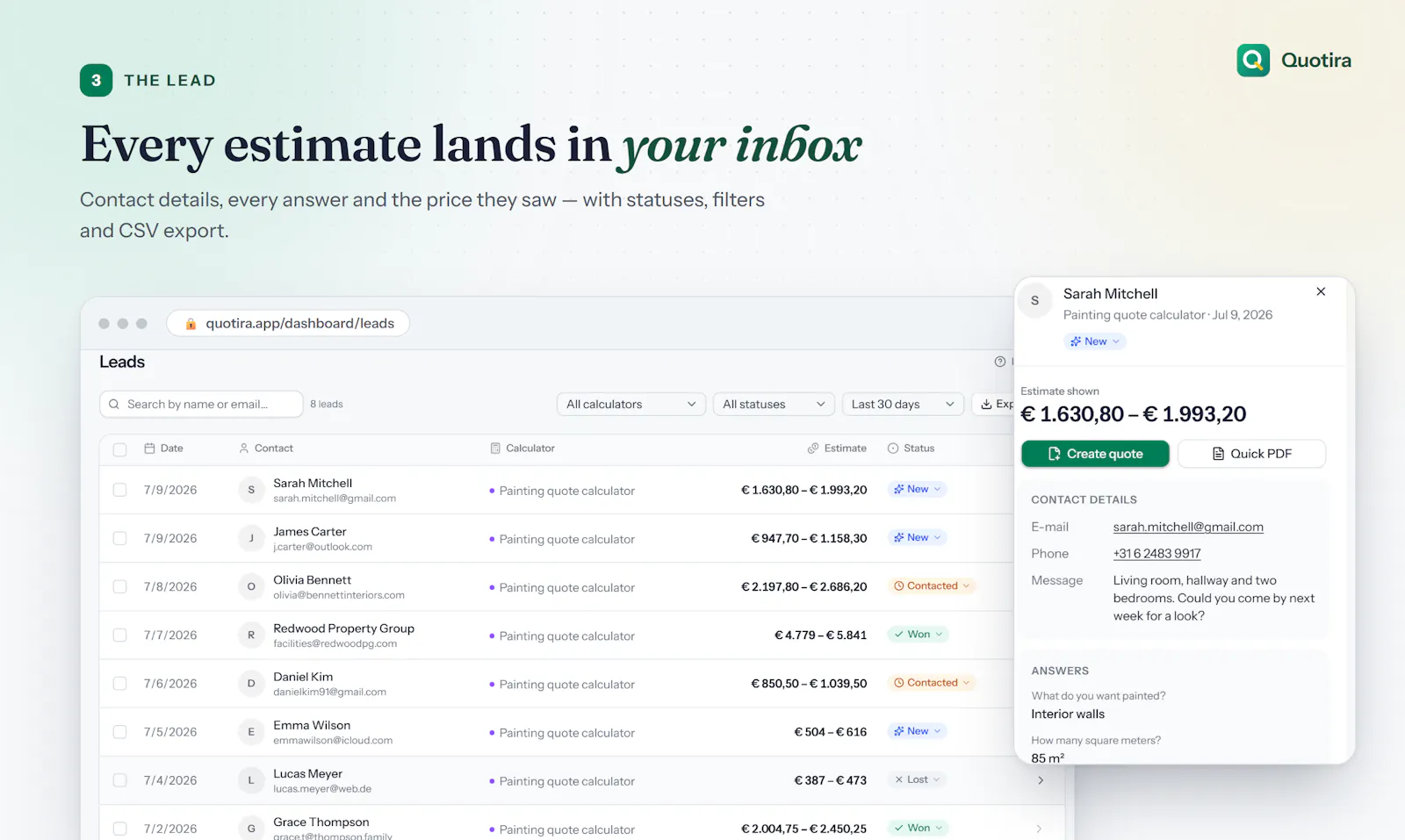Check the Olivia Bennett row checkbox
1405x840 pixels.
click(x=119, y=586)
